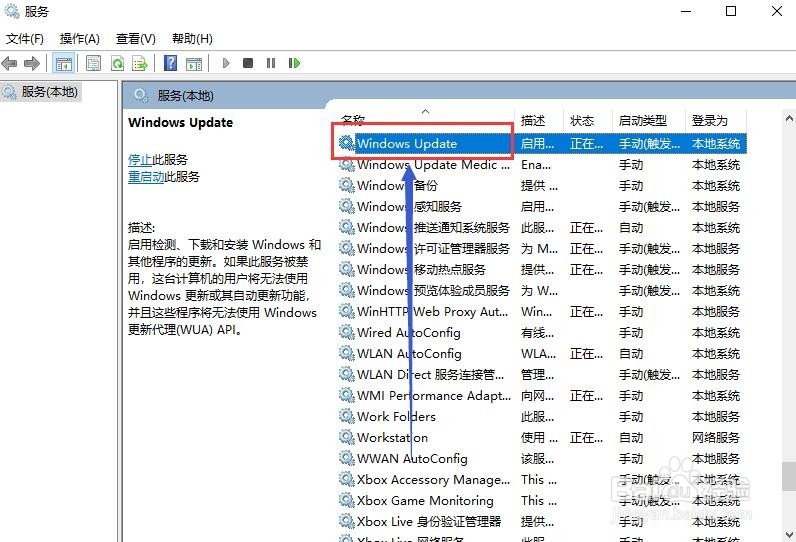The width and height of the screenshot is (796, 542).
Task: Select the Wired AutoConfig service
Action: pyautogui.click(x=541, y=332)
